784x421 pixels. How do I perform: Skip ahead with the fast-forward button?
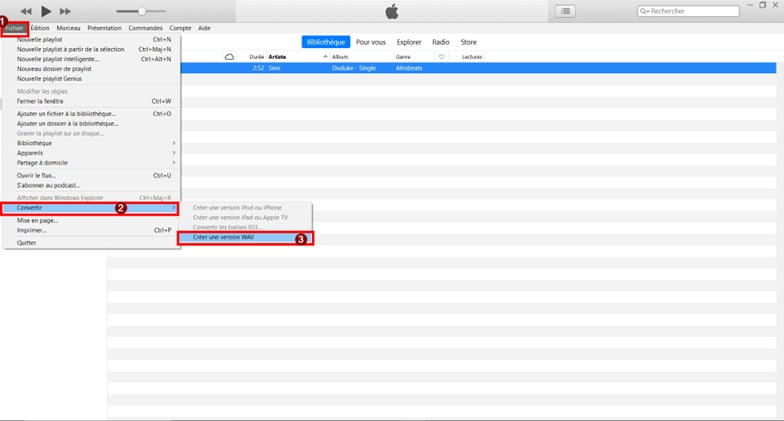[x=66, y=11]
